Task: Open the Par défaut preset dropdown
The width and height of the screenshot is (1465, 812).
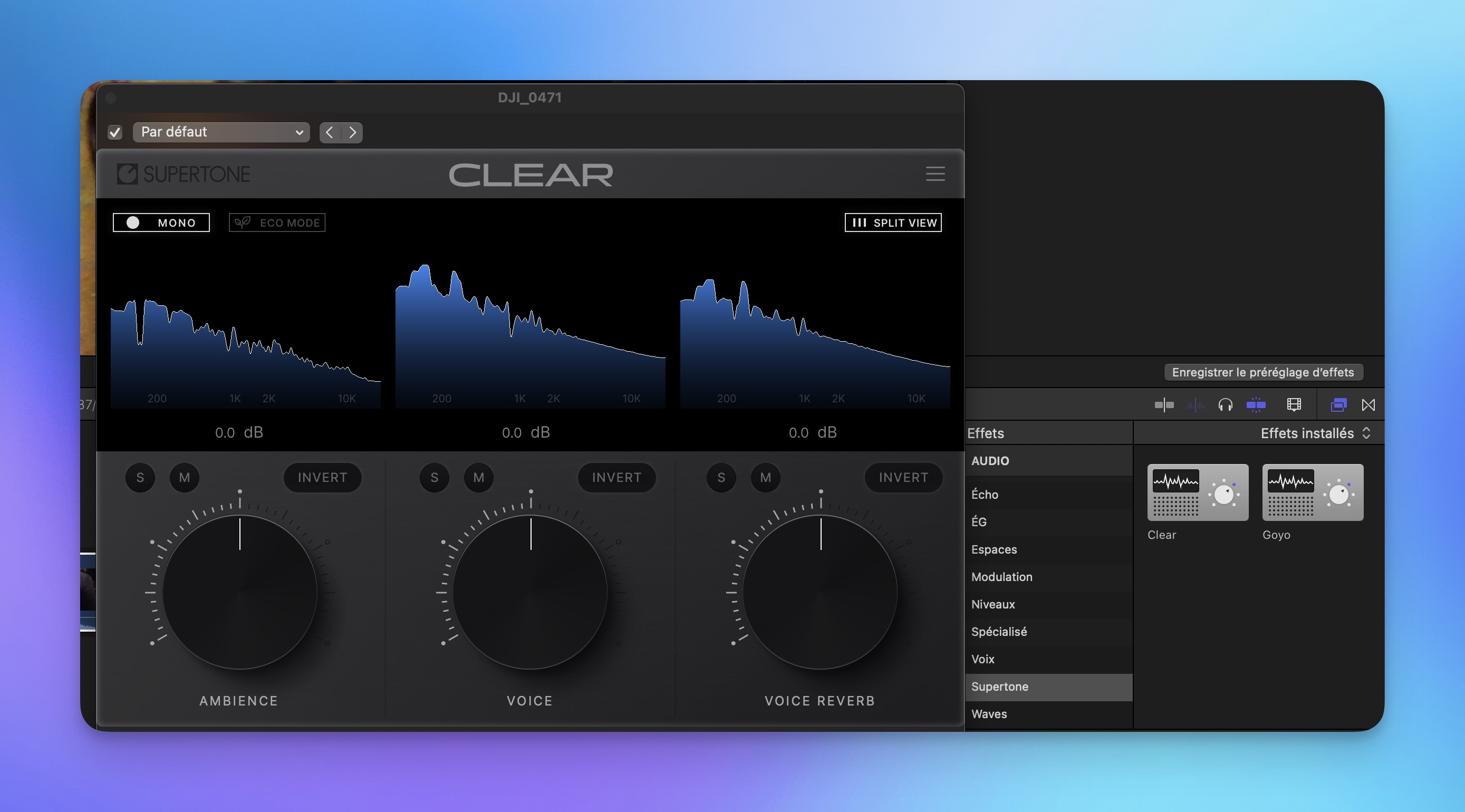Action: click(221, 132)
